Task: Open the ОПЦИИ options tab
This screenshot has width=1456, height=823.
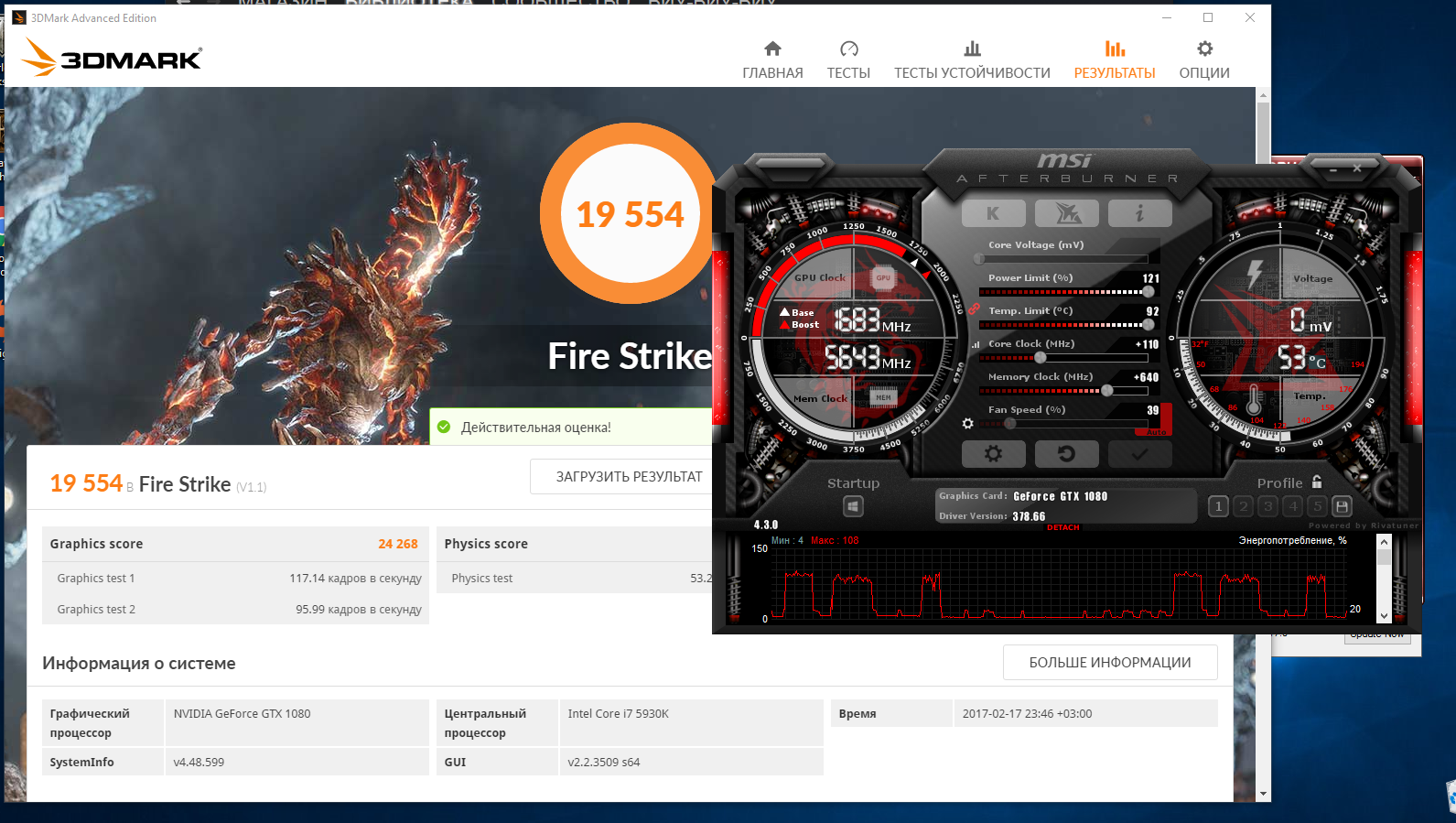Action: click(1204, 60)
